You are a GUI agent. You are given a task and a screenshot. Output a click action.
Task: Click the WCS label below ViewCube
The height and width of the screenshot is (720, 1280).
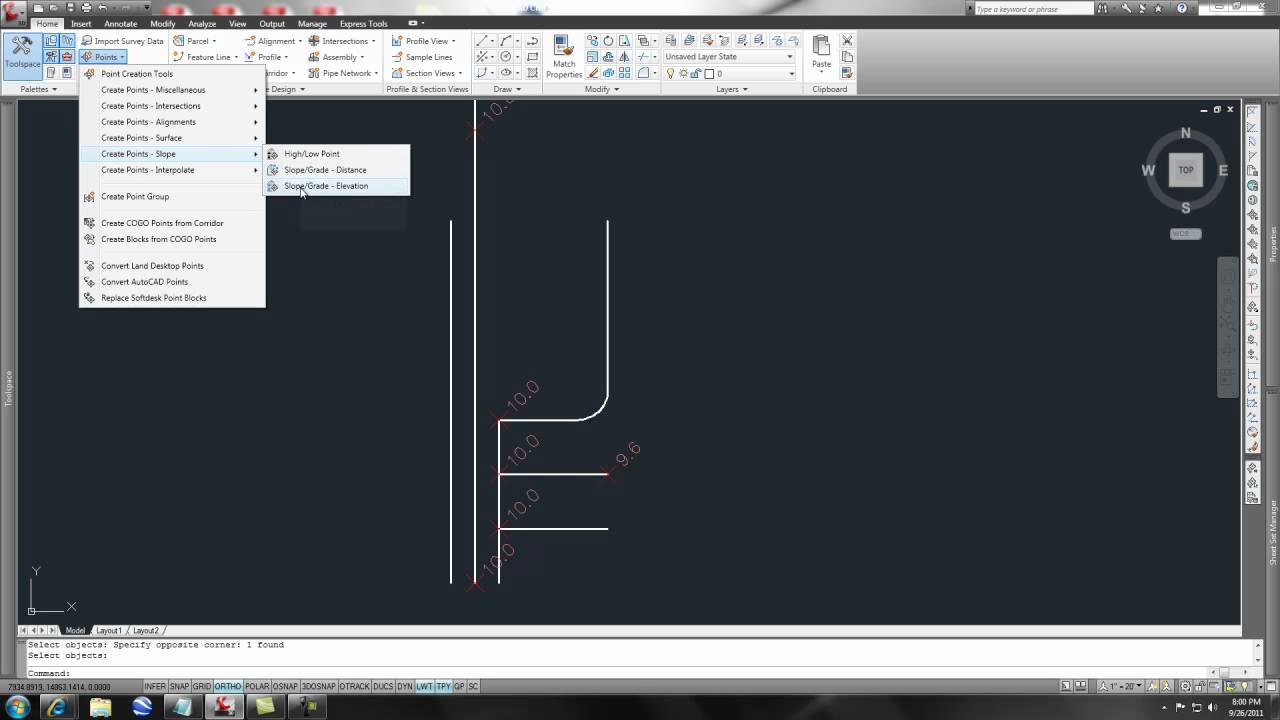coord(1185,234)
